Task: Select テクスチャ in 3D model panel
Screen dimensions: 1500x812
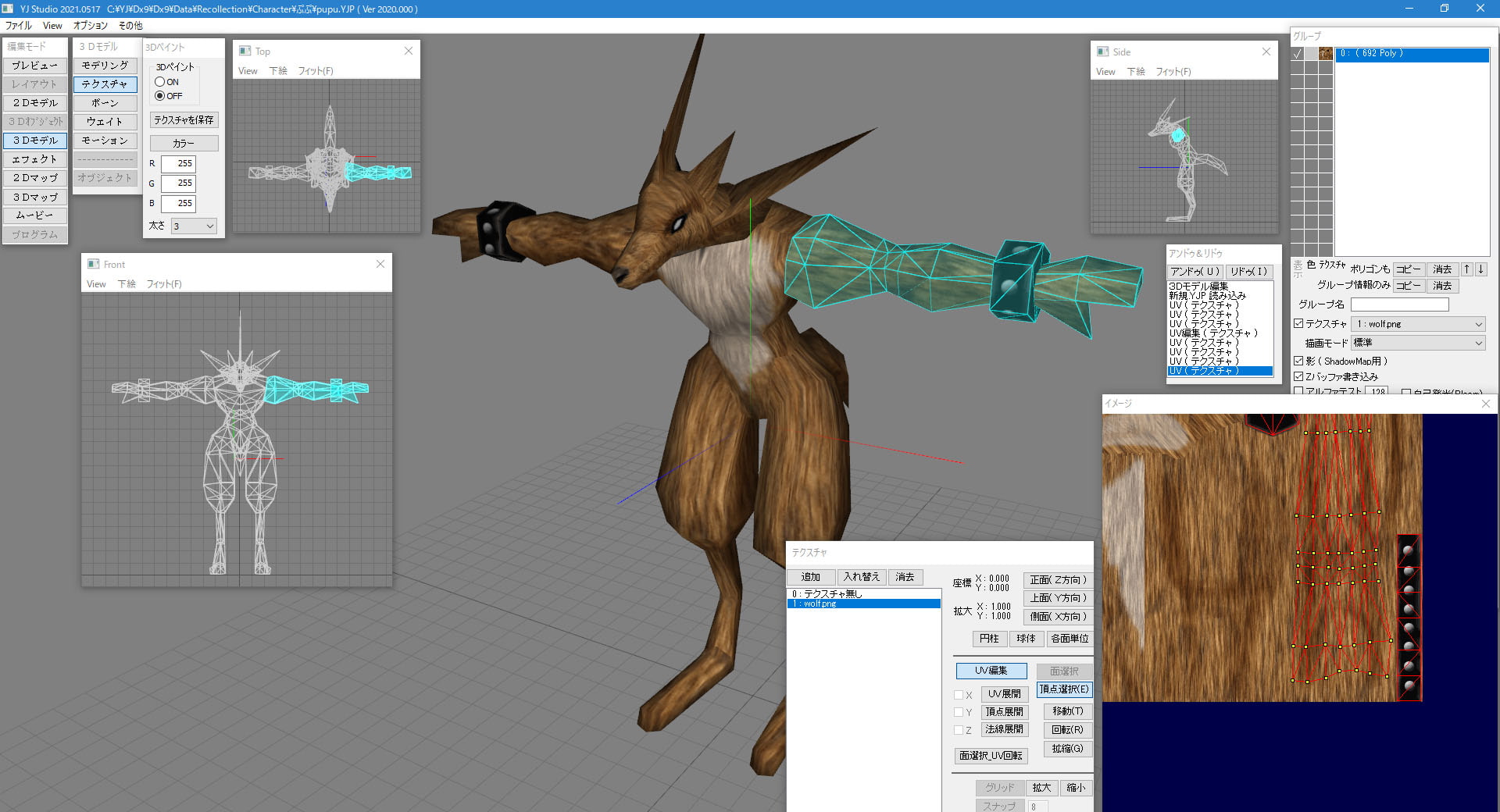Action: click(105, 84)
